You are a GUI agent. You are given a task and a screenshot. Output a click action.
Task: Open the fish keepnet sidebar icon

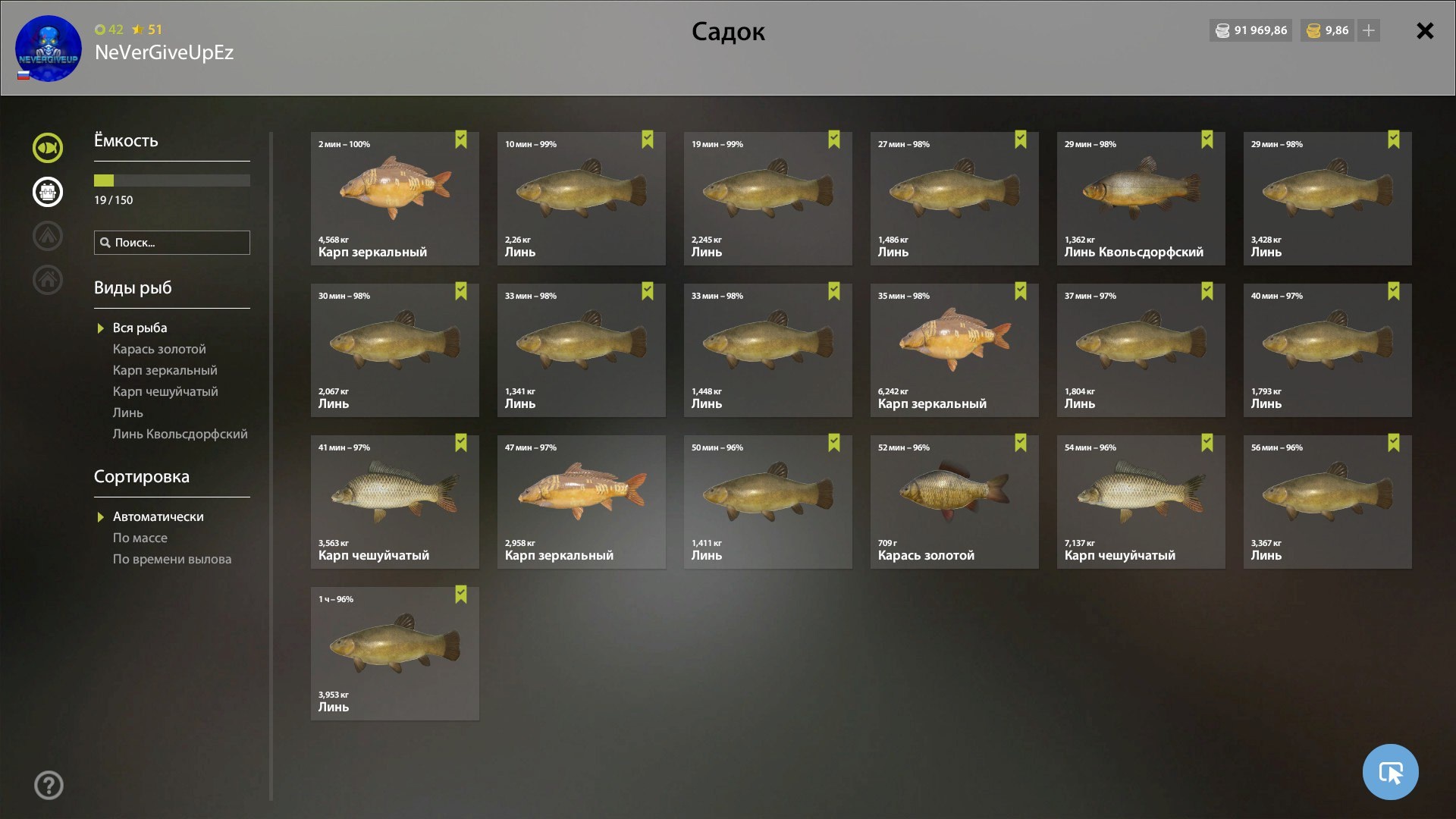(48, 148)
